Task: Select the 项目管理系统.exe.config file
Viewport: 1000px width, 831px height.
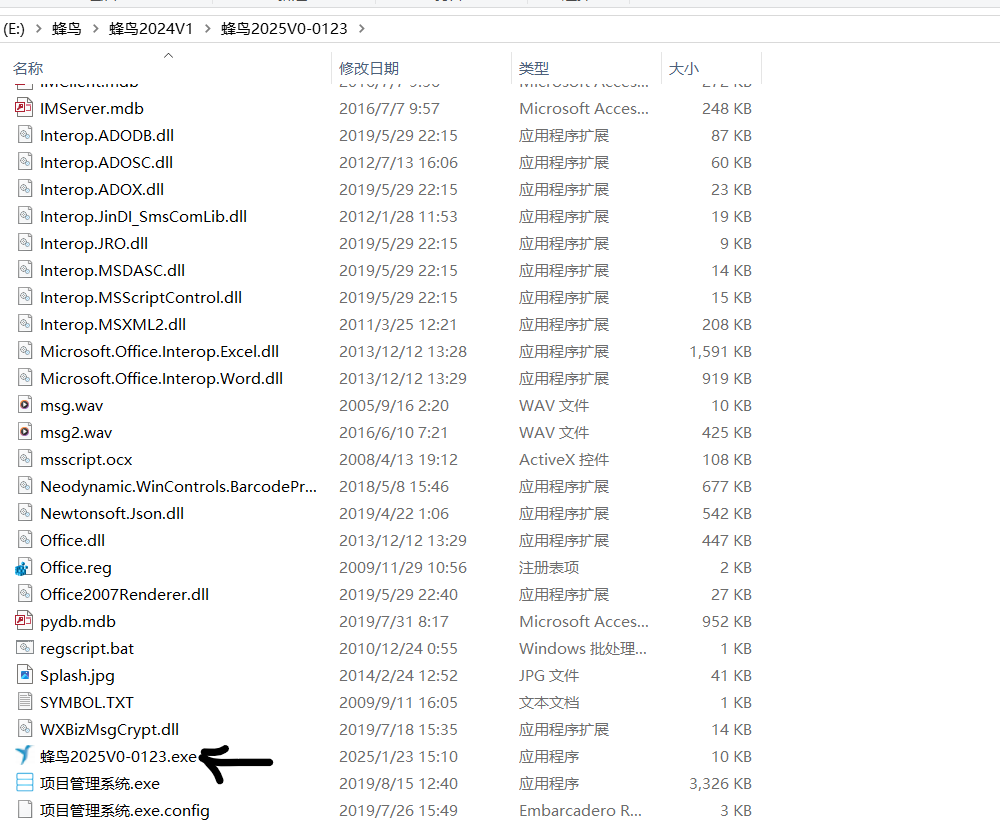Action: click(125, 810)
